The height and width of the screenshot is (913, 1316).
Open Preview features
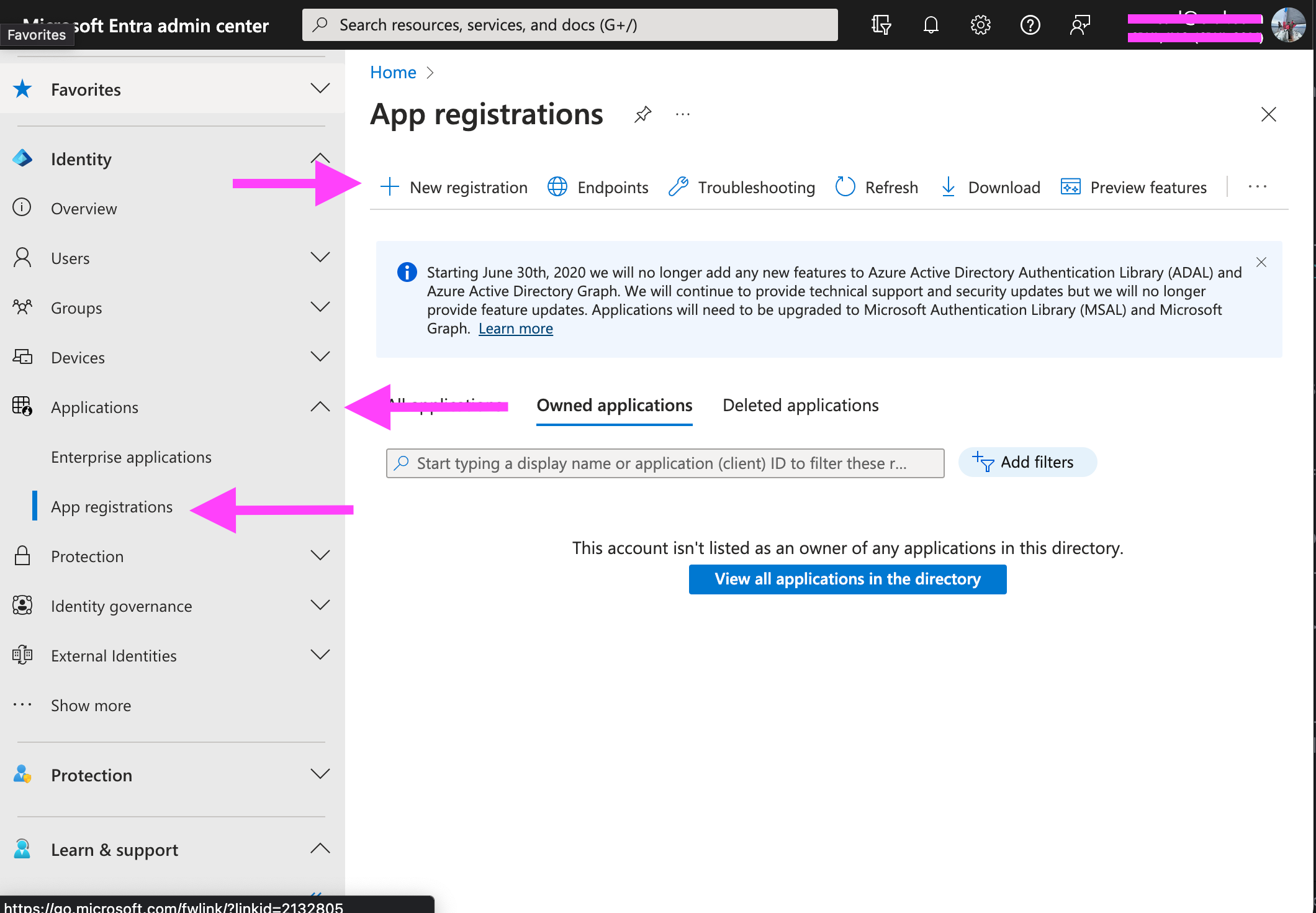(x=1133, y=187)
